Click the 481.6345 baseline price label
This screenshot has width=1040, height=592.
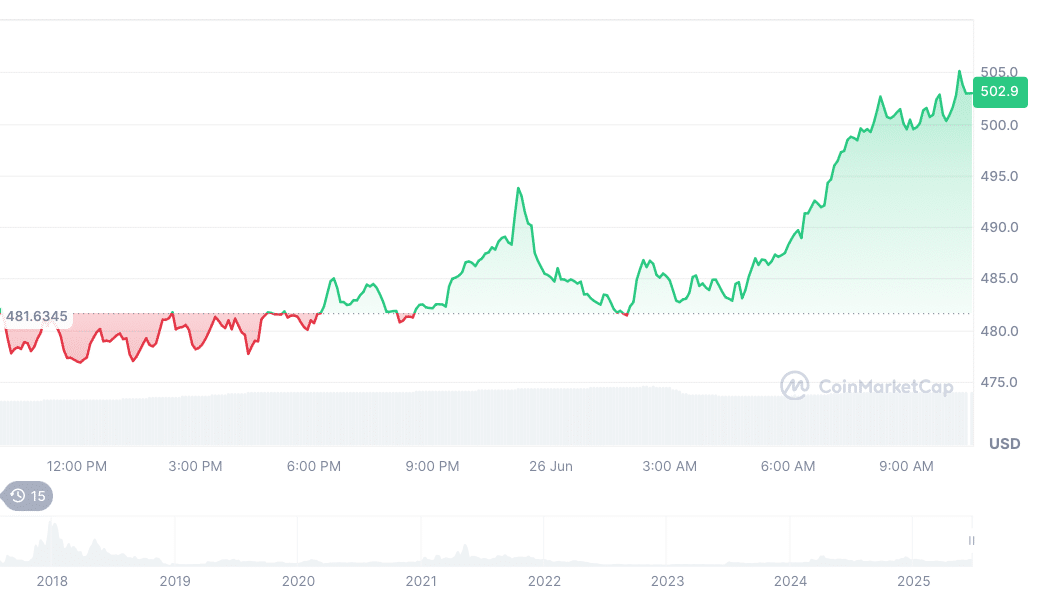(x=37, y=317)
